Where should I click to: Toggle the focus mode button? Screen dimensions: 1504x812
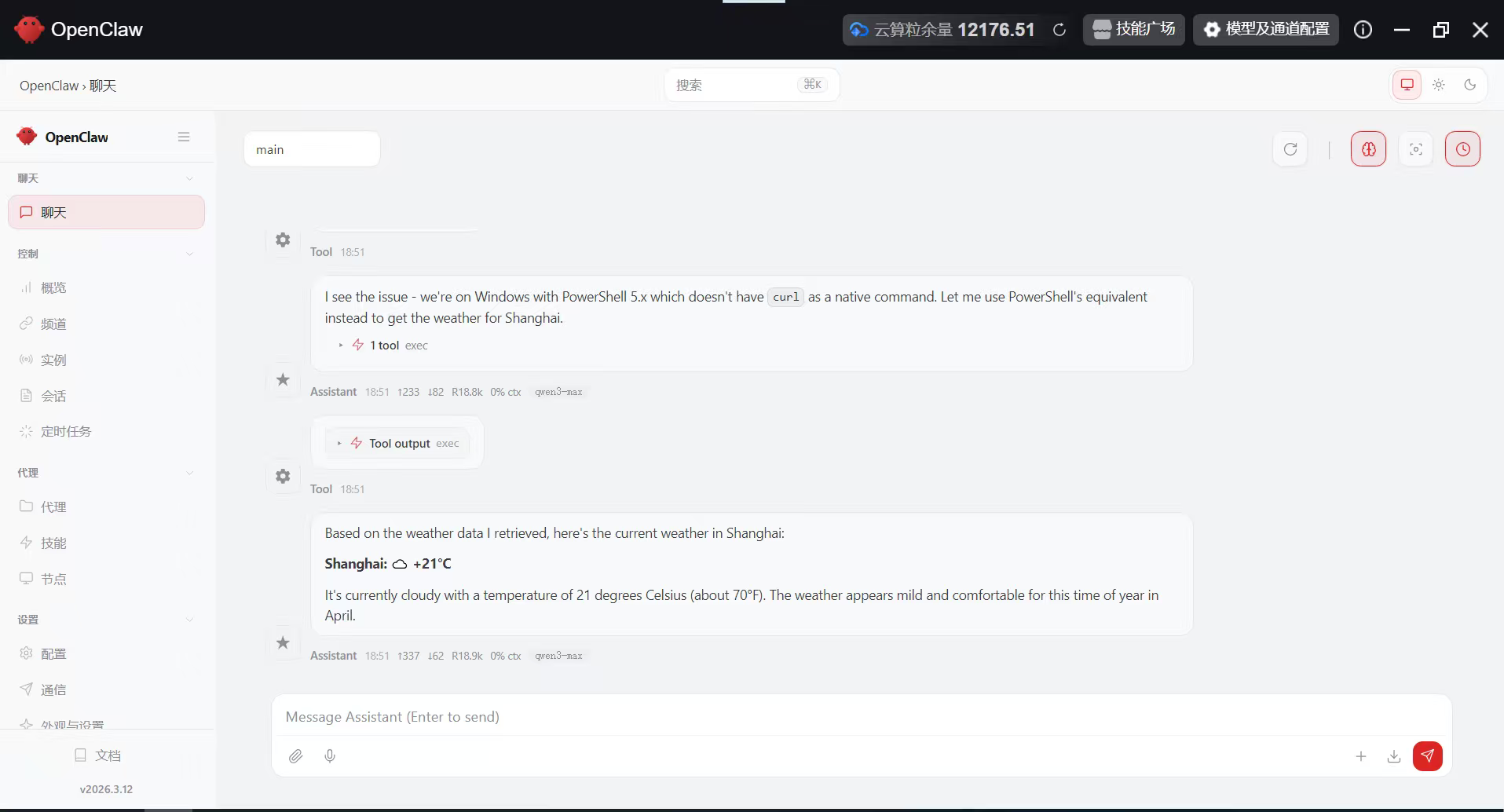coord(1415,149)
